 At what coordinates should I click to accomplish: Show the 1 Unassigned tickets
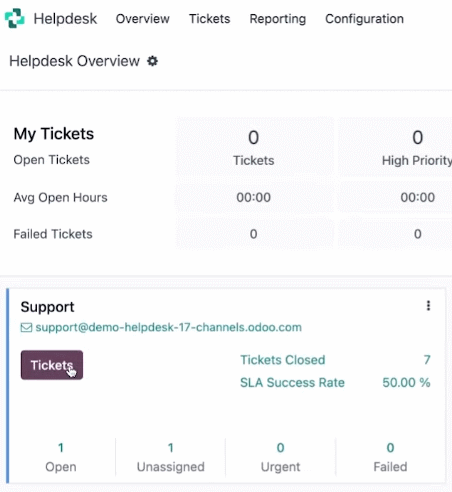[171, 457]
